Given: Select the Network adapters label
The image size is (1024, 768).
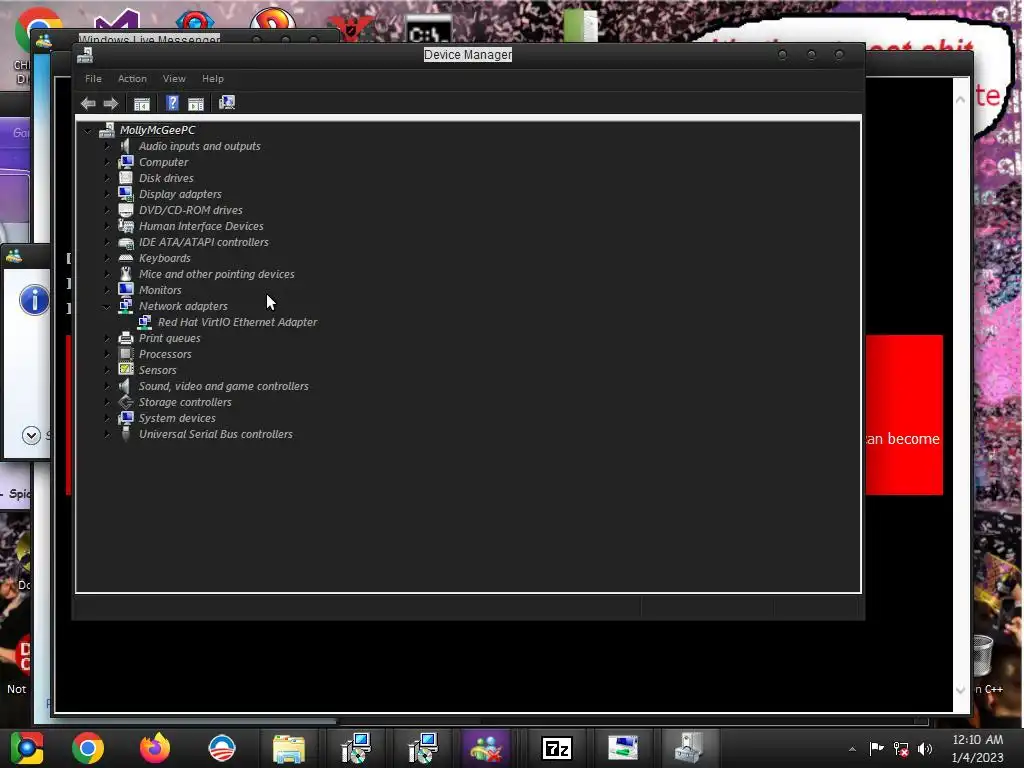Looking at the screenshot, I should pos(183,306).
